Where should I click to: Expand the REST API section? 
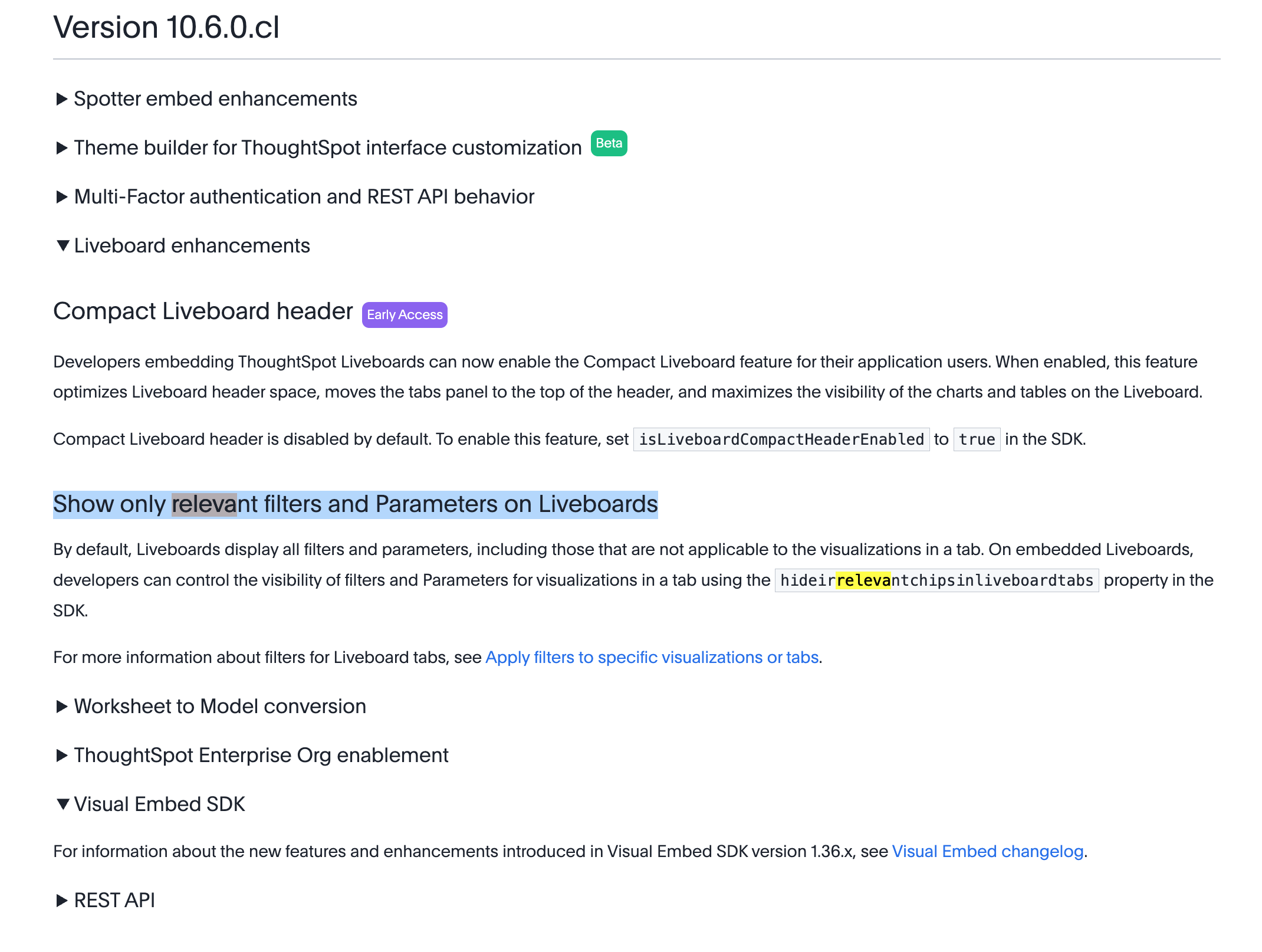click(x=114, y=901)
